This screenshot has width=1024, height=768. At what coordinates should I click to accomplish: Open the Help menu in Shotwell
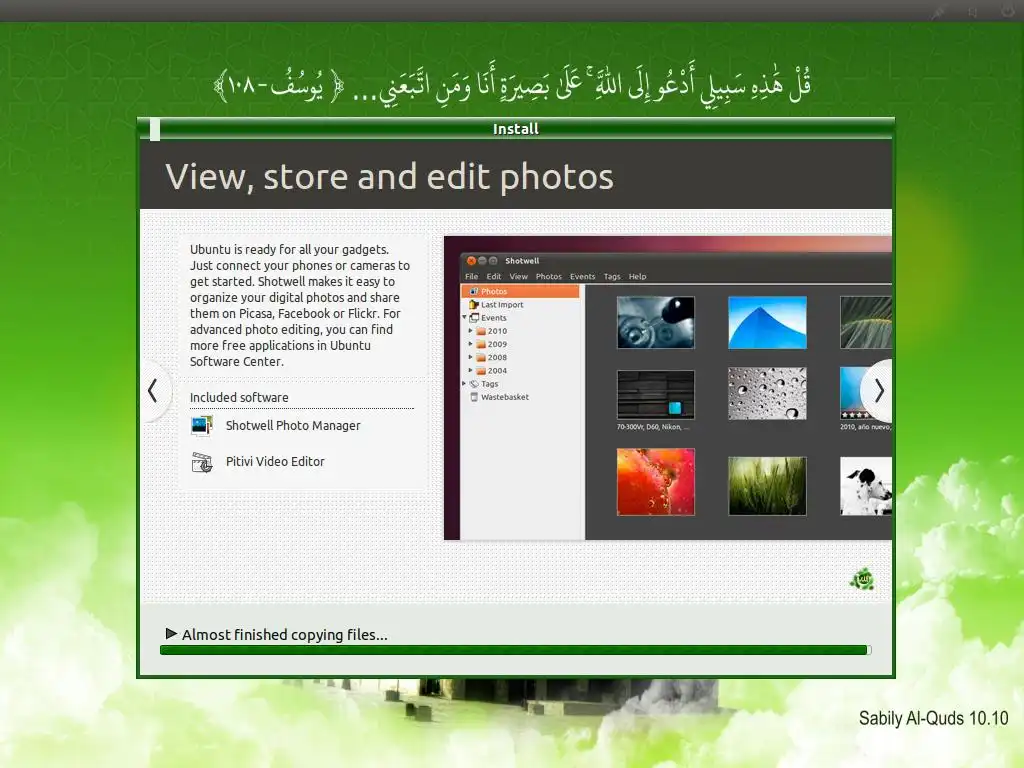[x=637, y=276]
